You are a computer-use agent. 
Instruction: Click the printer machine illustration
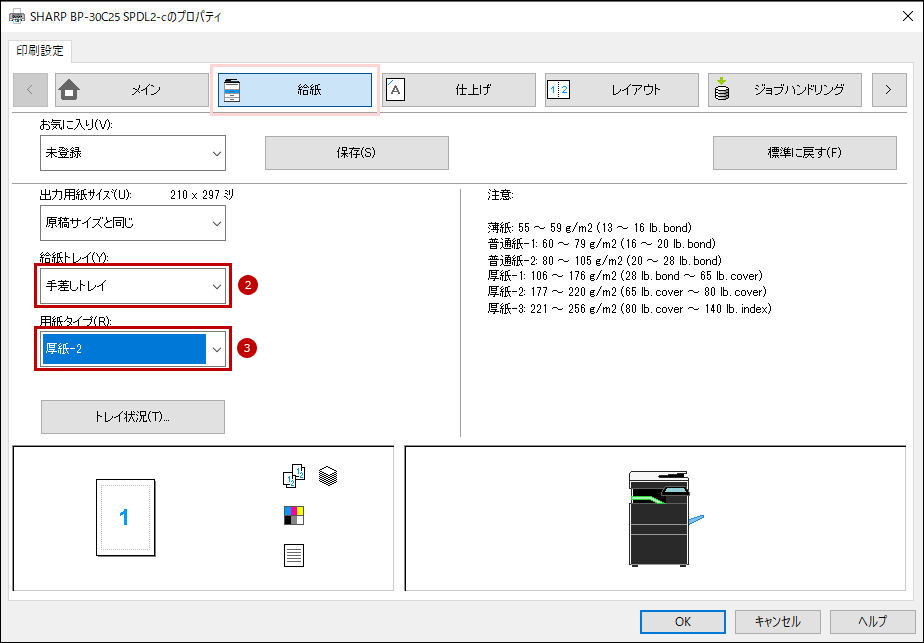tap(665, 519)
